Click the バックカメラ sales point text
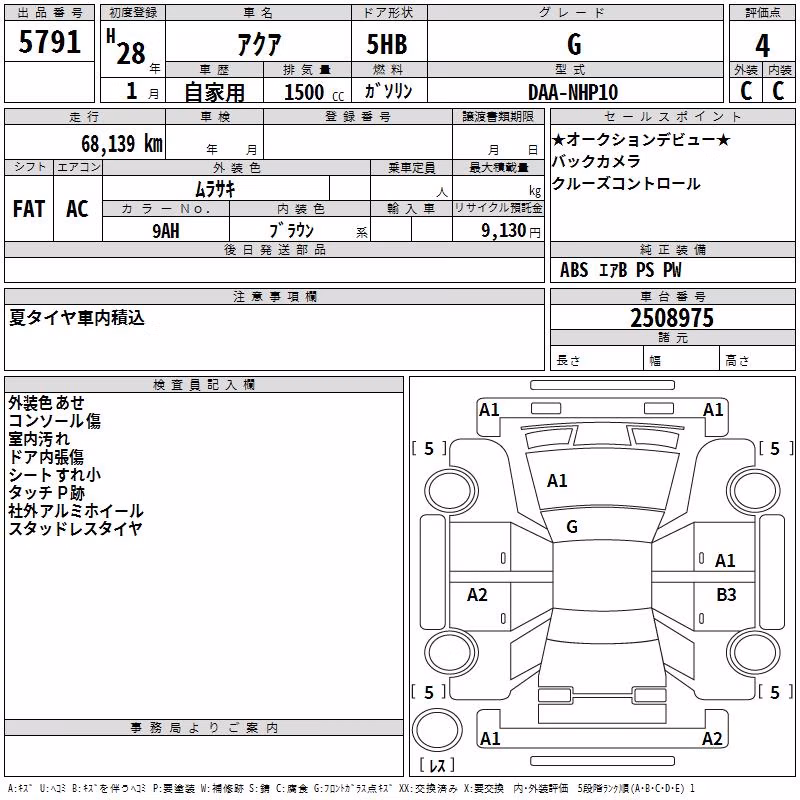Screen dimensions: 800x800 [x=595, y=161]
